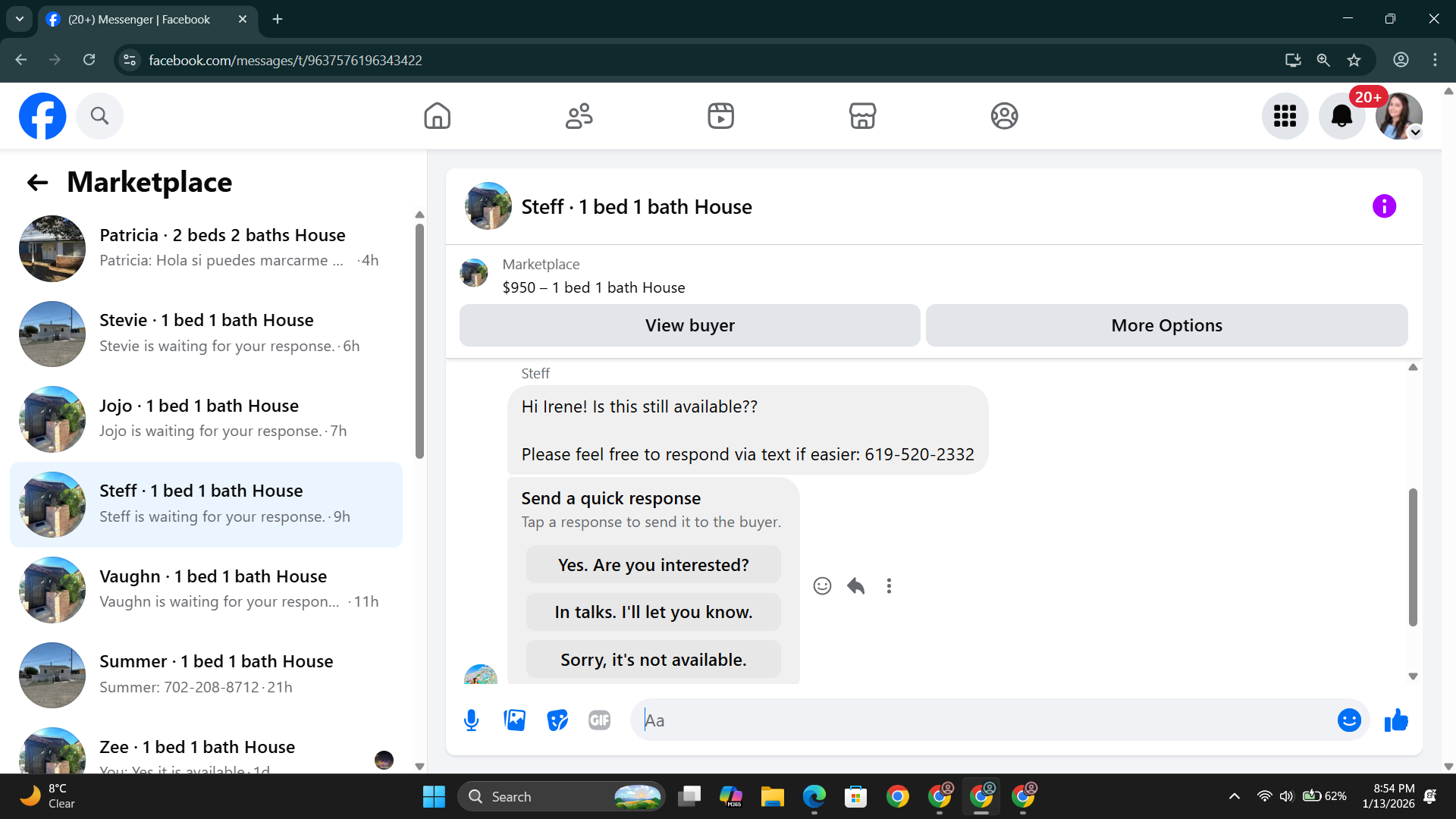Click the View buyer button

coord(689,325)
